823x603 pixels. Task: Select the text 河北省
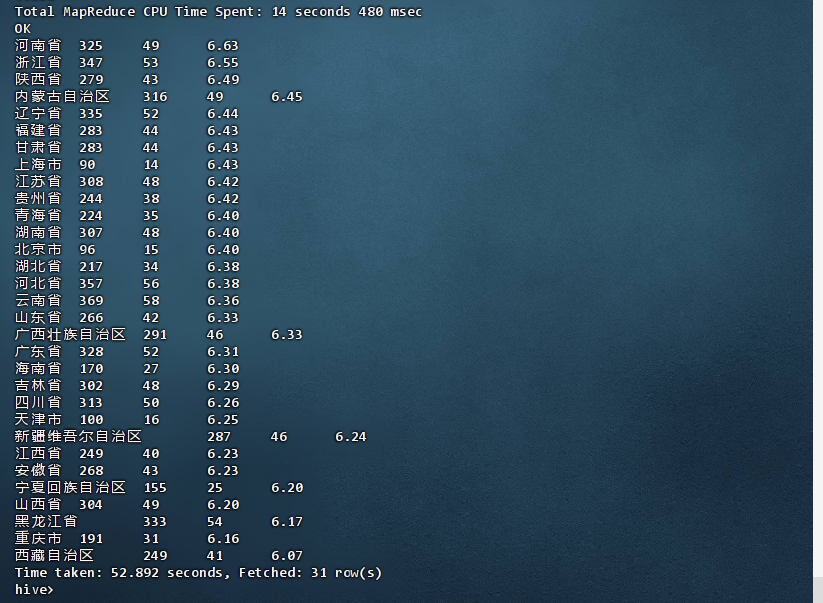pyautogui.click(x=38, y=283)
